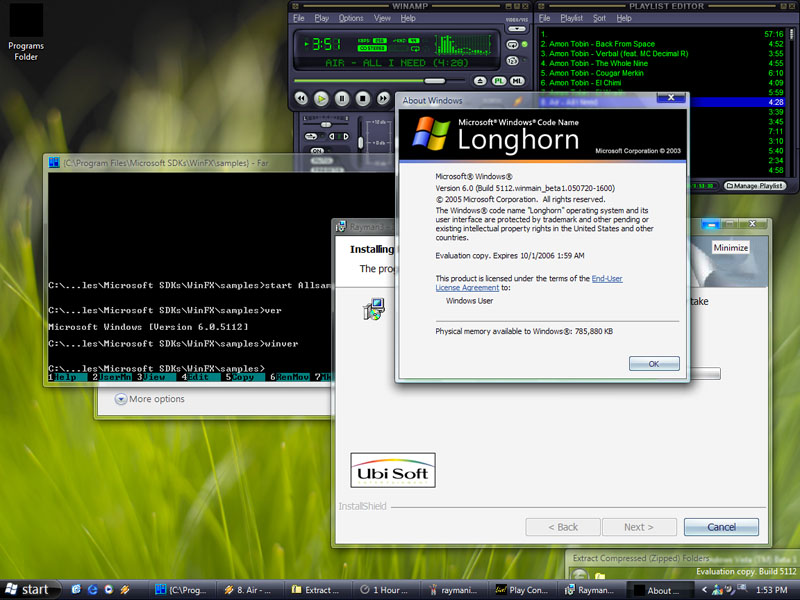This screenshot has width=800, height=600.
Task: Switch to the Far taskbar button
Action: pyautogui.click(x=182, y=590)
